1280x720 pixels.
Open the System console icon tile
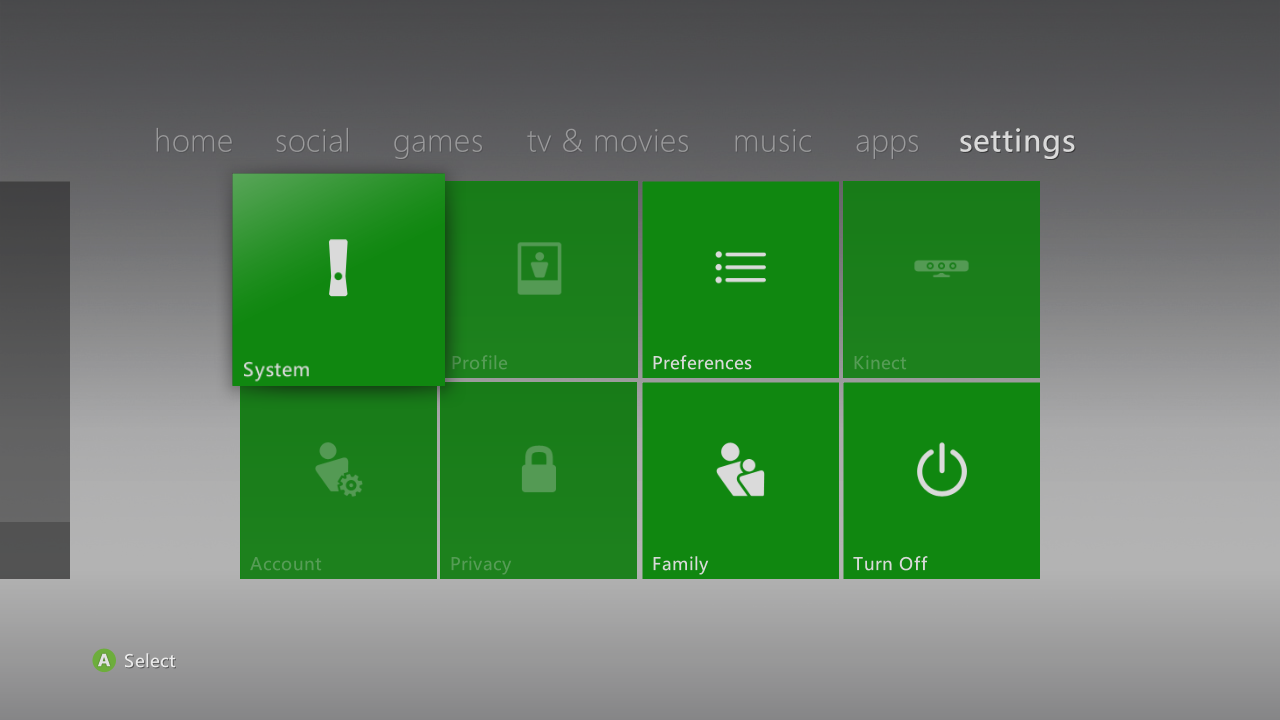(338, 268)
